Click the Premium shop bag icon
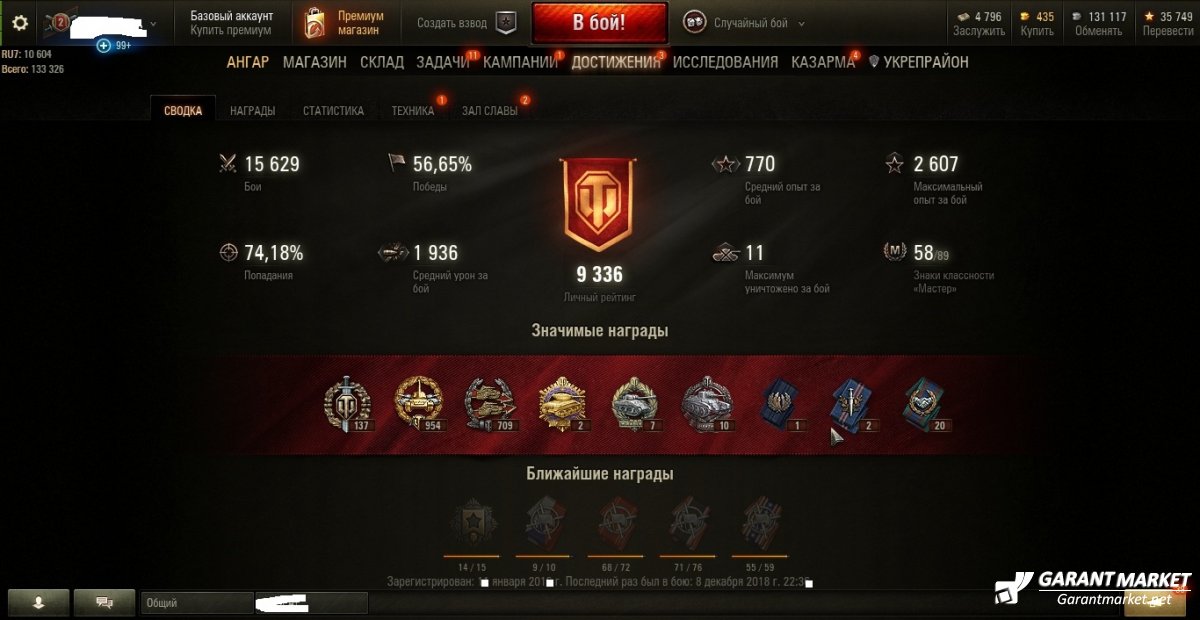 (316, 22)
